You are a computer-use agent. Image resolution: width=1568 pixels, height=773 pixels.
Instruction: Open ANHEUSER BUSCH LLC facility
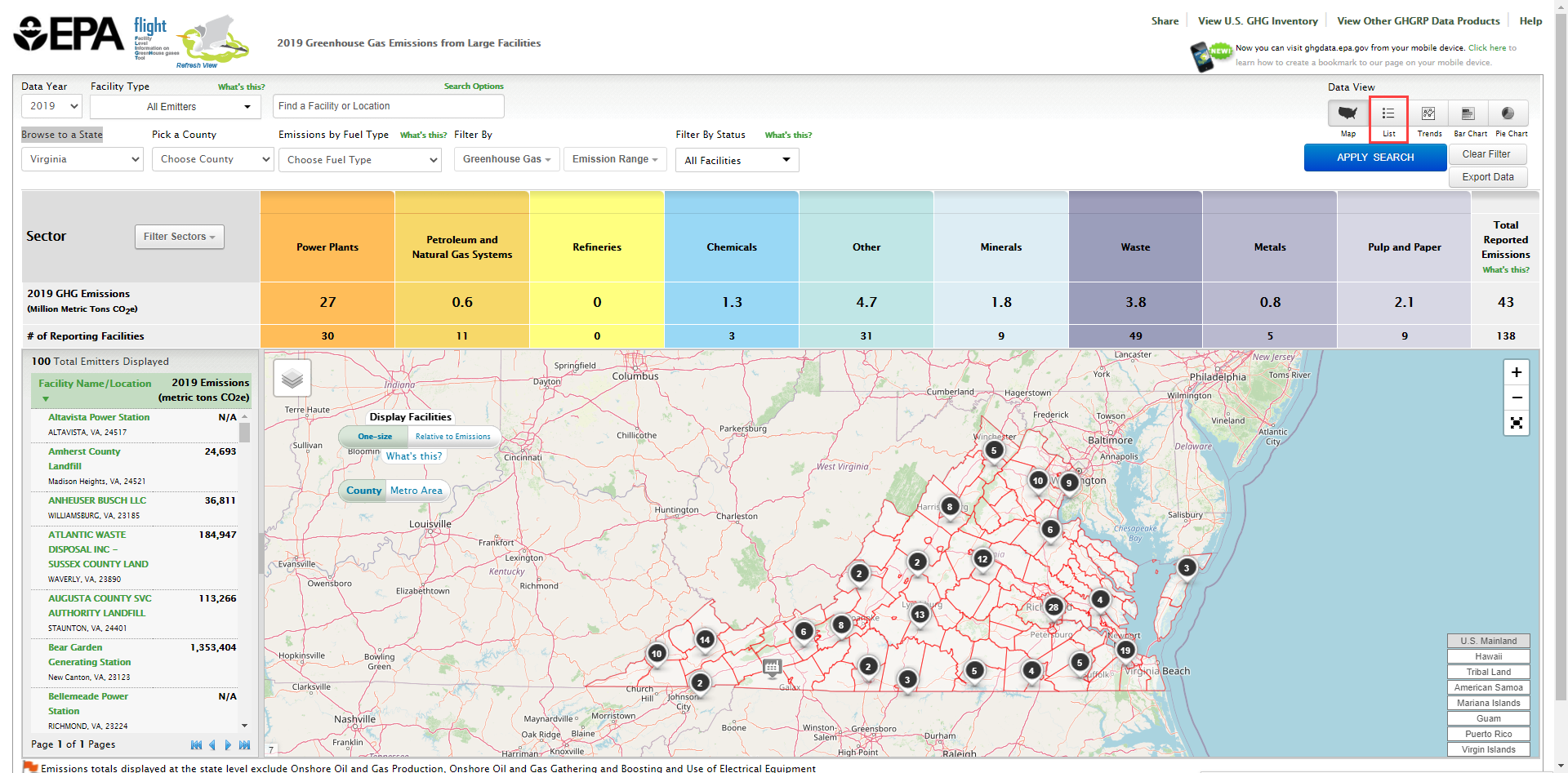(x=97, y=500)
